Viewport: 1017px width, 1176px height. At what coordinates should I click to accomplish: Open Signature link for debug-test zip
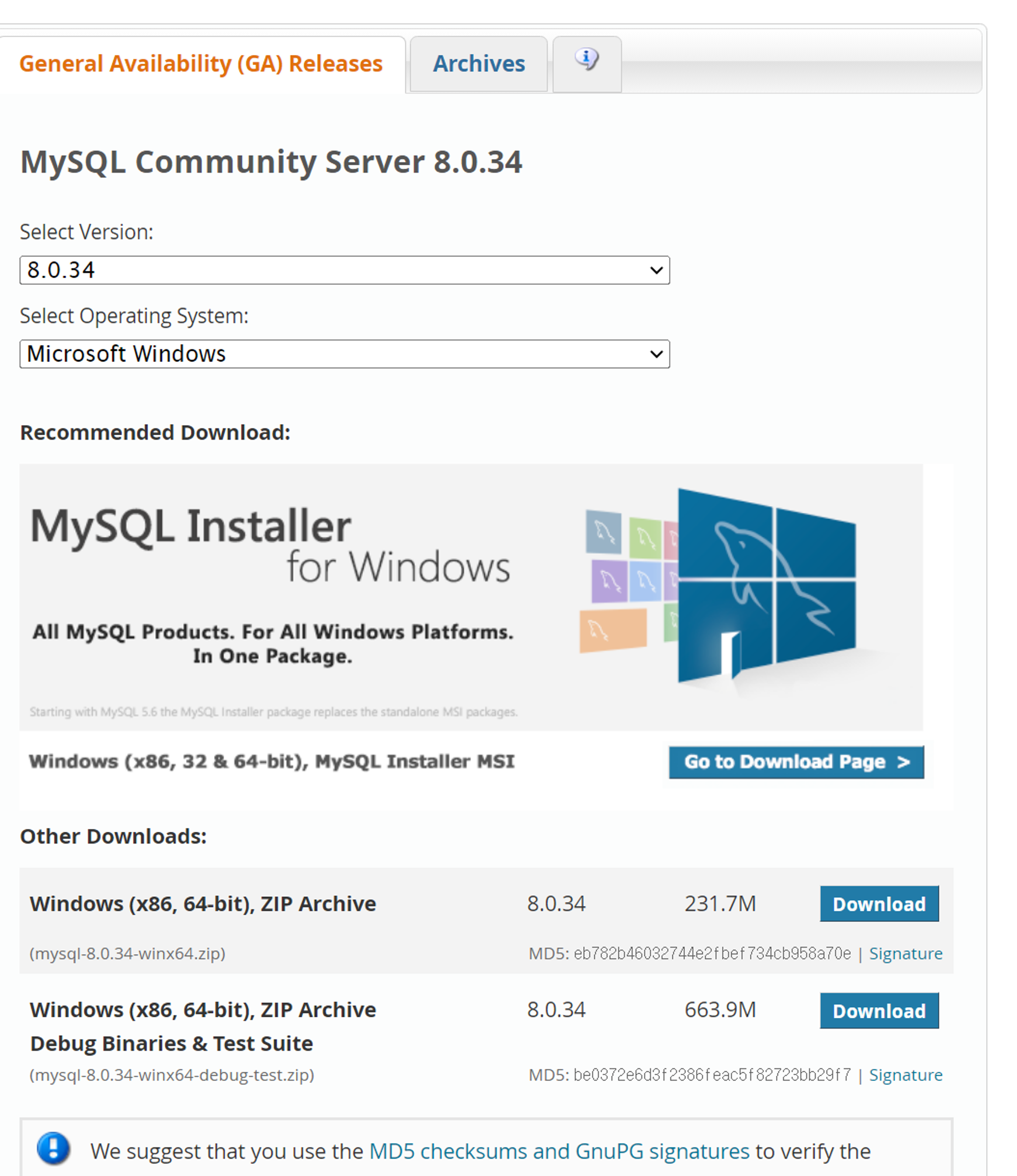[x=905, y=1075]
